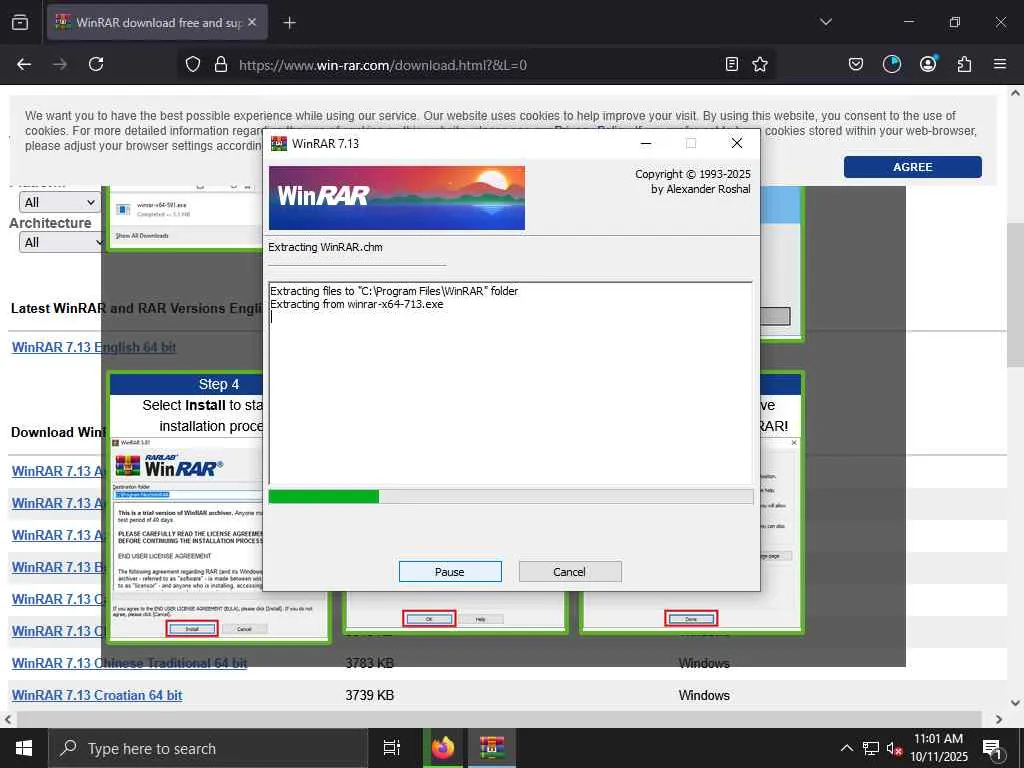Viewport: 1024px width, 768px height.
Task: Open taskbar clock and date
Action: tap(938, 748)
